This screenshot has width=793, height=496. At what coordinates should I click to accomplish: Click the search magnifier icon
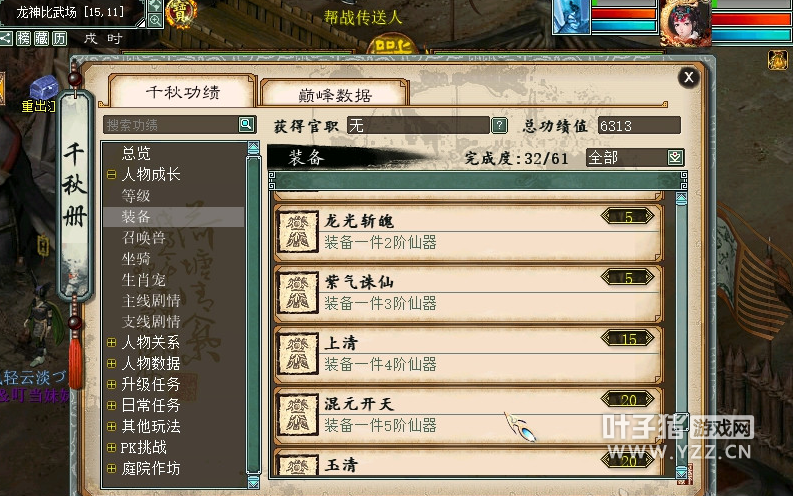click(x=246, y=124)
